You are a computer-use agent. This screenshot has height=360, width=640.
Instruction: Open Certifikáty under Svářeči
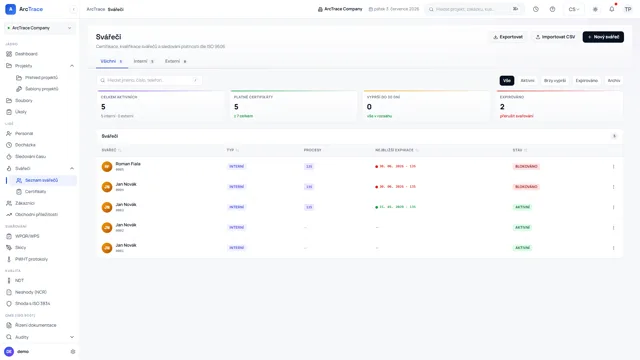tap(35, 191)
